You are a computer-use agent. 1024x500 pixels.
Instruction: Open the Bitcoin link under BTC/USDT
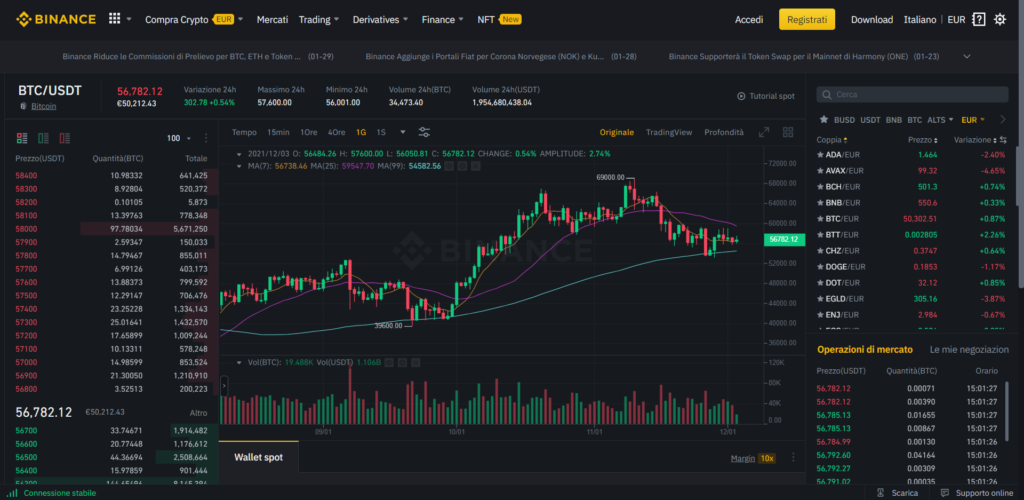pos(44,106)
